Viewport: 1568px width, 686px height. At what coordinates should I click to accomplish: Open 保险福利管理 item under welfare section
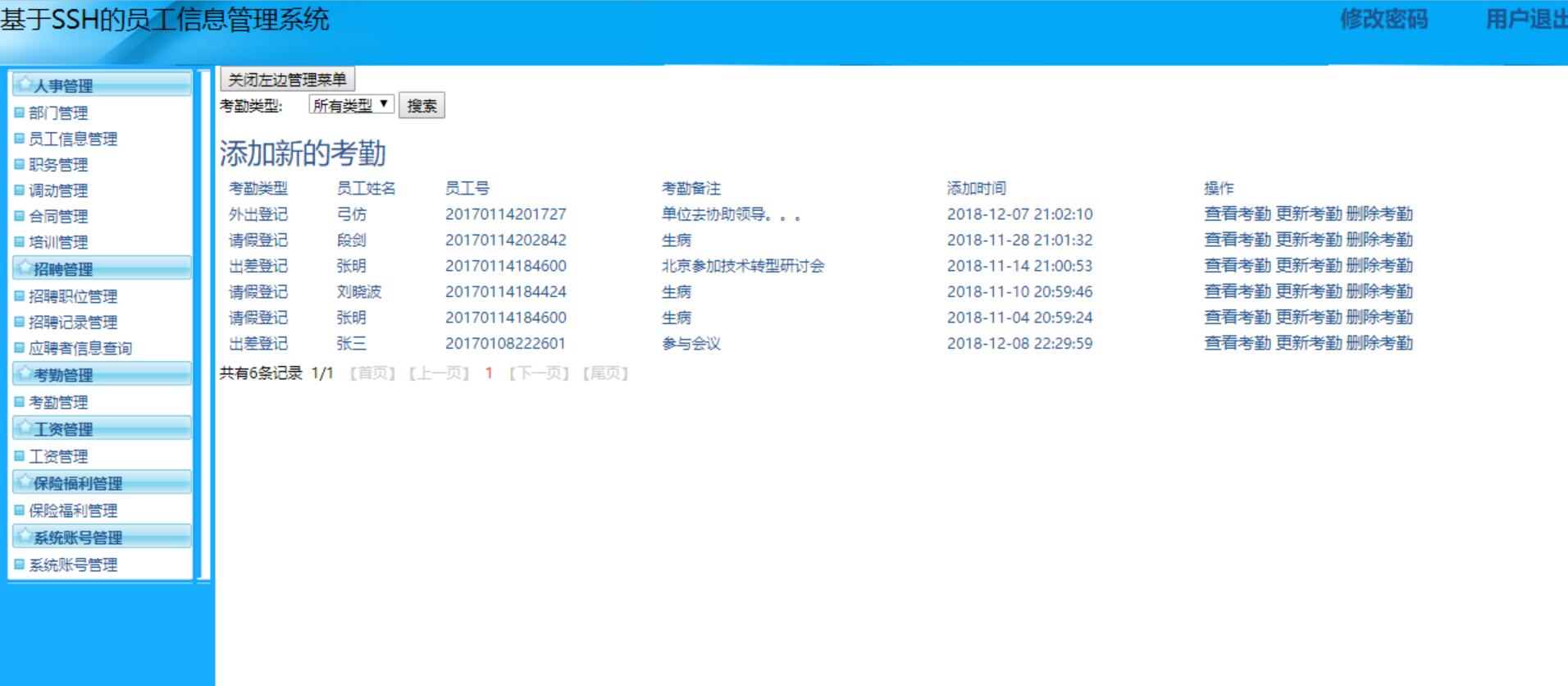[73, 510]
